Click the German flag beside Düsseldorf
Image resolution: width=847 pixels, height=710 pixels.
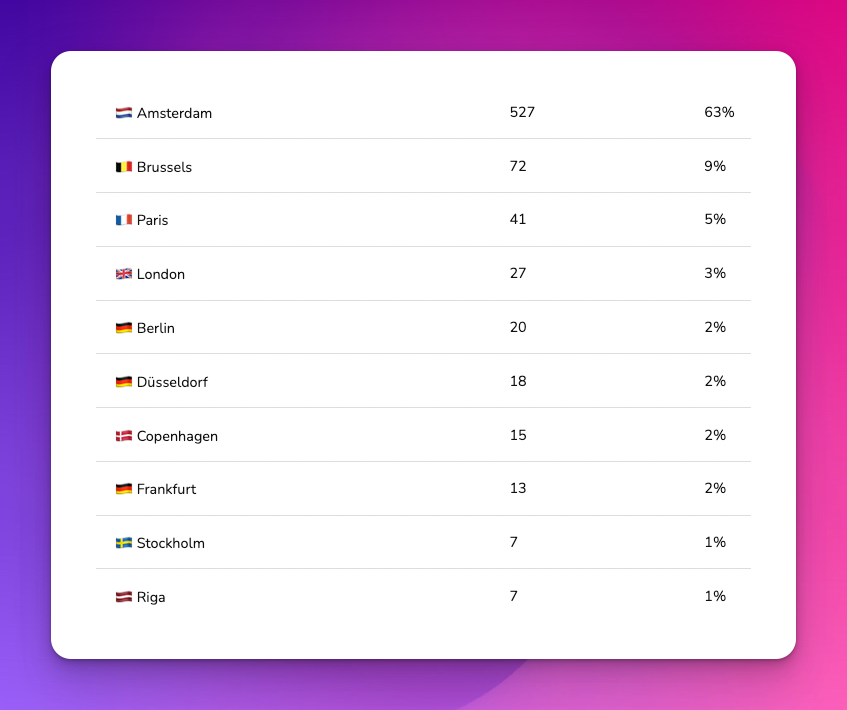(124, 382)
